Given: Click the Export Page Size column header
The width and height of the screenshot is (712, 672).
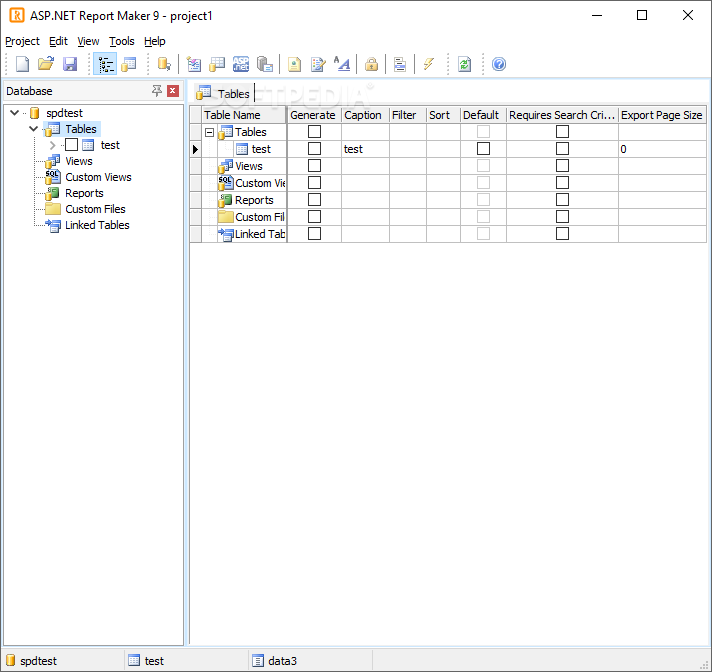Looking at the screenshot, I should coord(662,115).
